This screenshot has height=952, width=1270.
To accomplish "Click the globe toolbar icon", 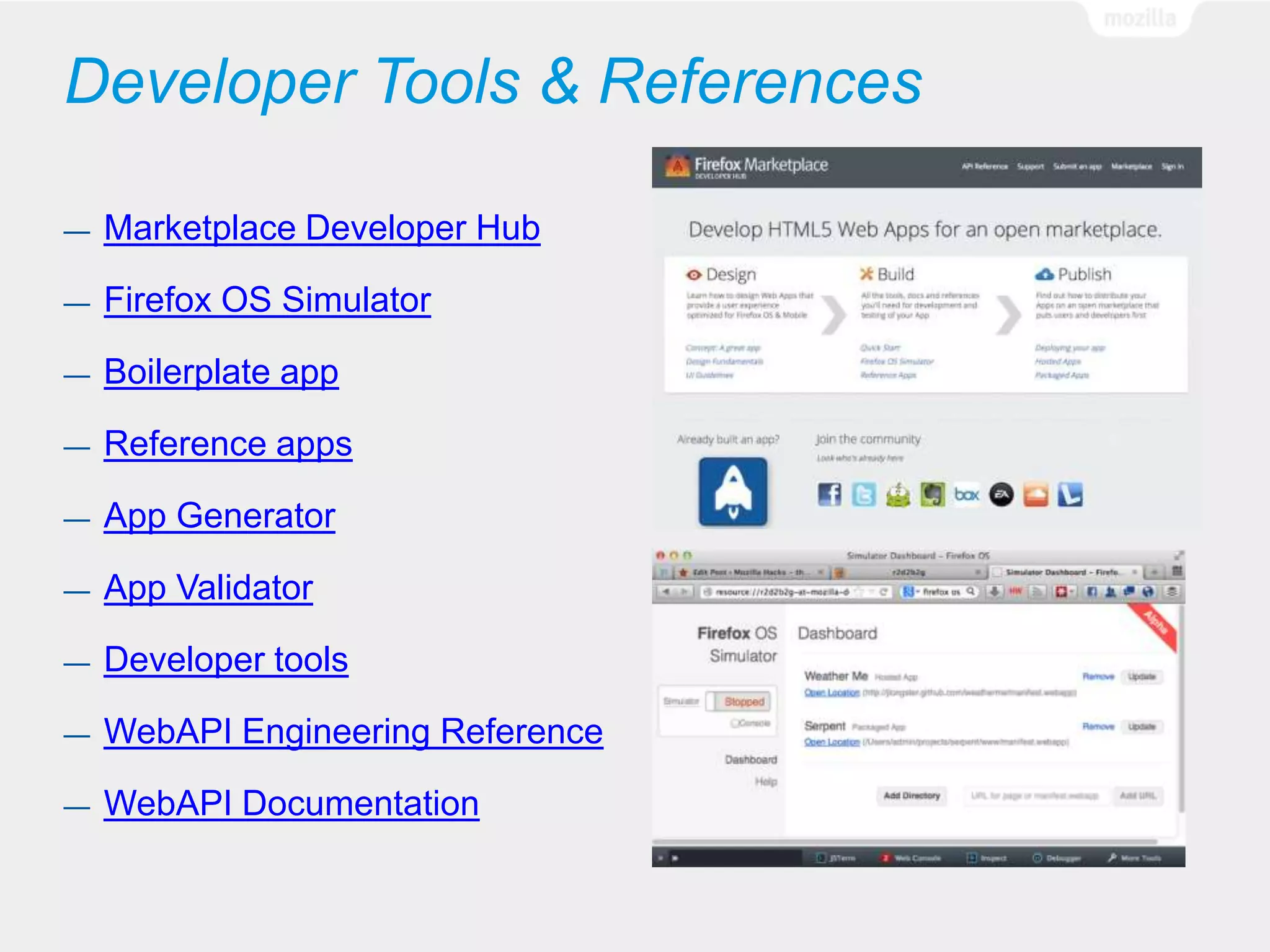I will 1148,592.
